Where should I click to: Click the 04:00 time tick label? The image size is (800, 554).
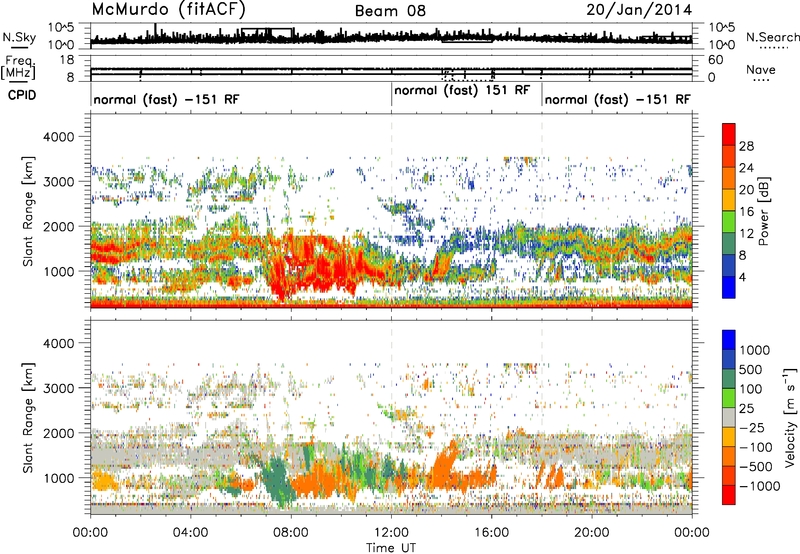190,533
